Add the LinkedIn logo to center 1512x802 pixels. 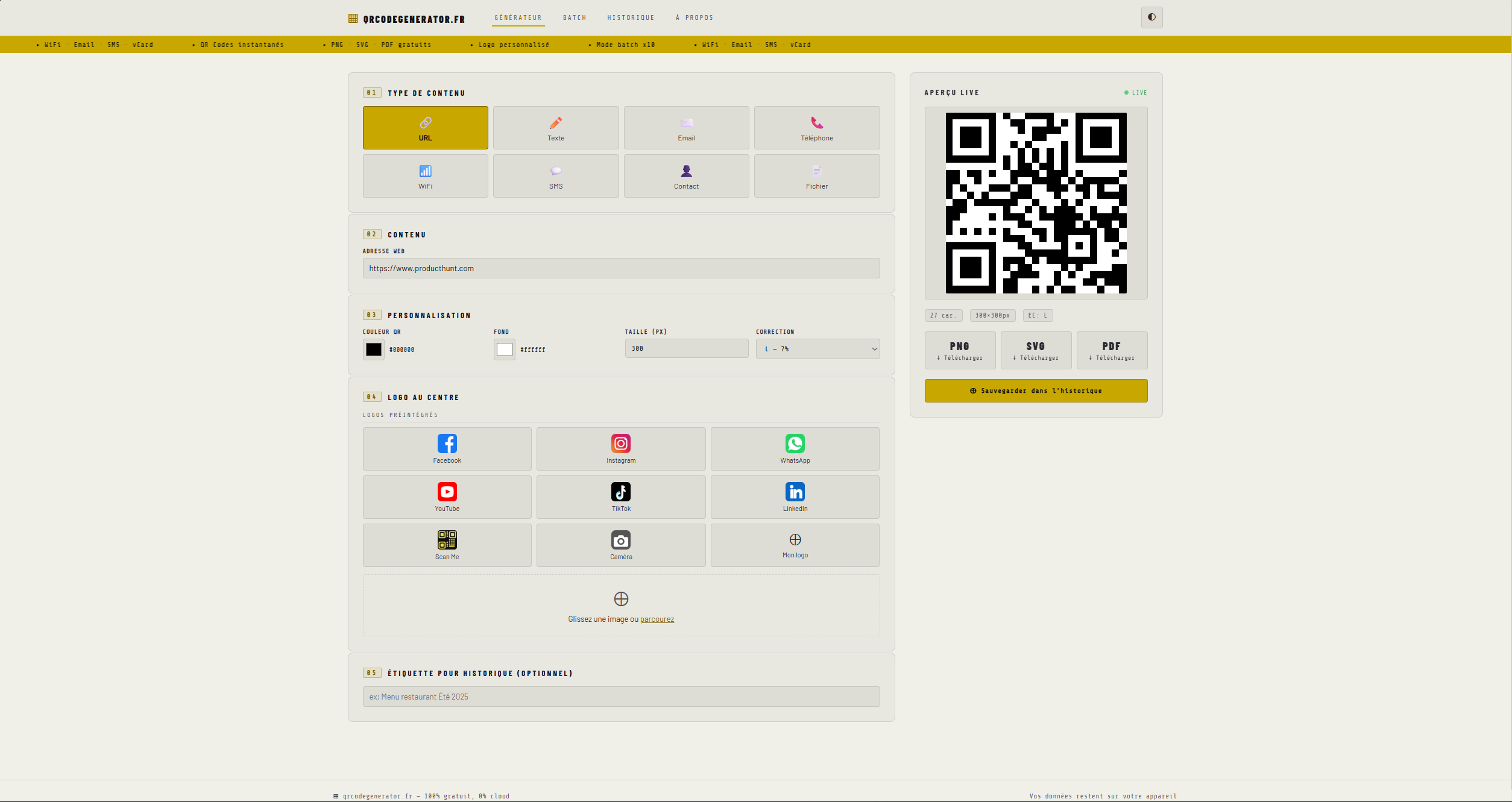tap(795, 497)
